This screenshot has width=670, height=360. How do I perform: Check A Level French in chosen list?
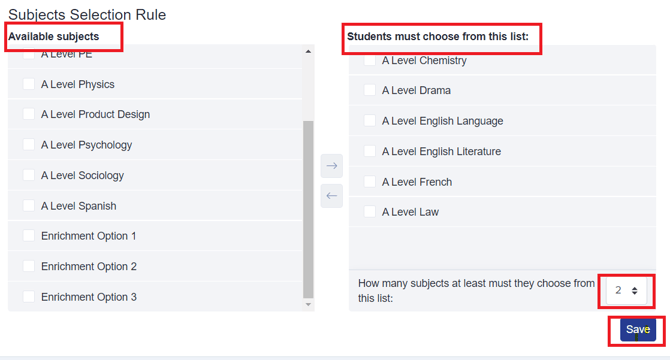370,181
